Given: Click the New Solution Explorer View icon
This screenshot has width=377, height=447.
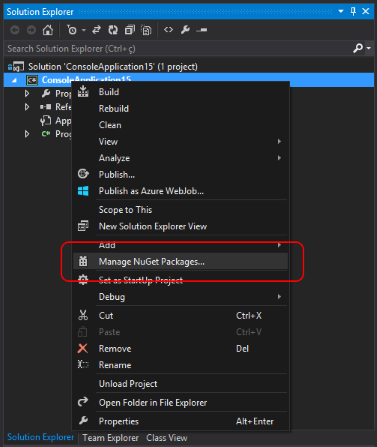Looking at the screenshot, I should [83, 226].
